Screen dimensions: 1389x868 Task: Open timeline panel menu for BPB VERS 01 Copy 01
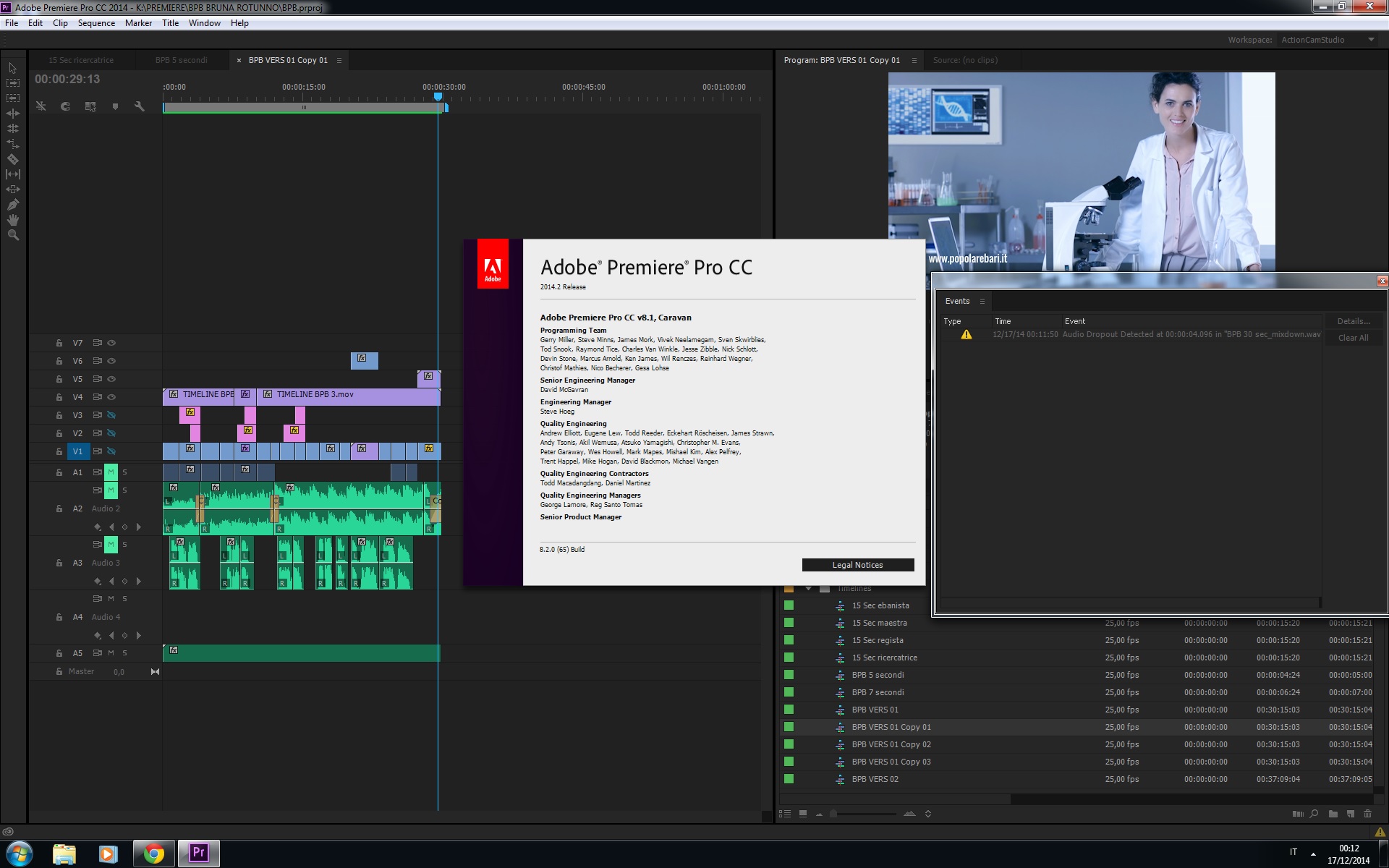click(x=339, y=60)
